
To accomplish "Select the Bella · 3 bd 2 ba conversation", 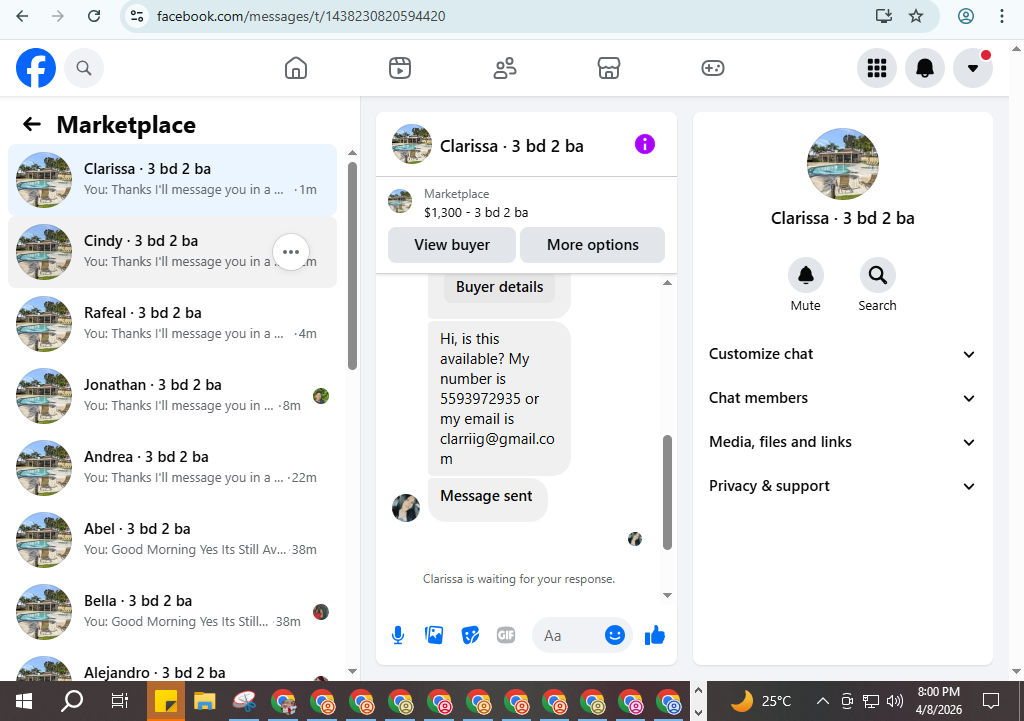I will (172, 612).
